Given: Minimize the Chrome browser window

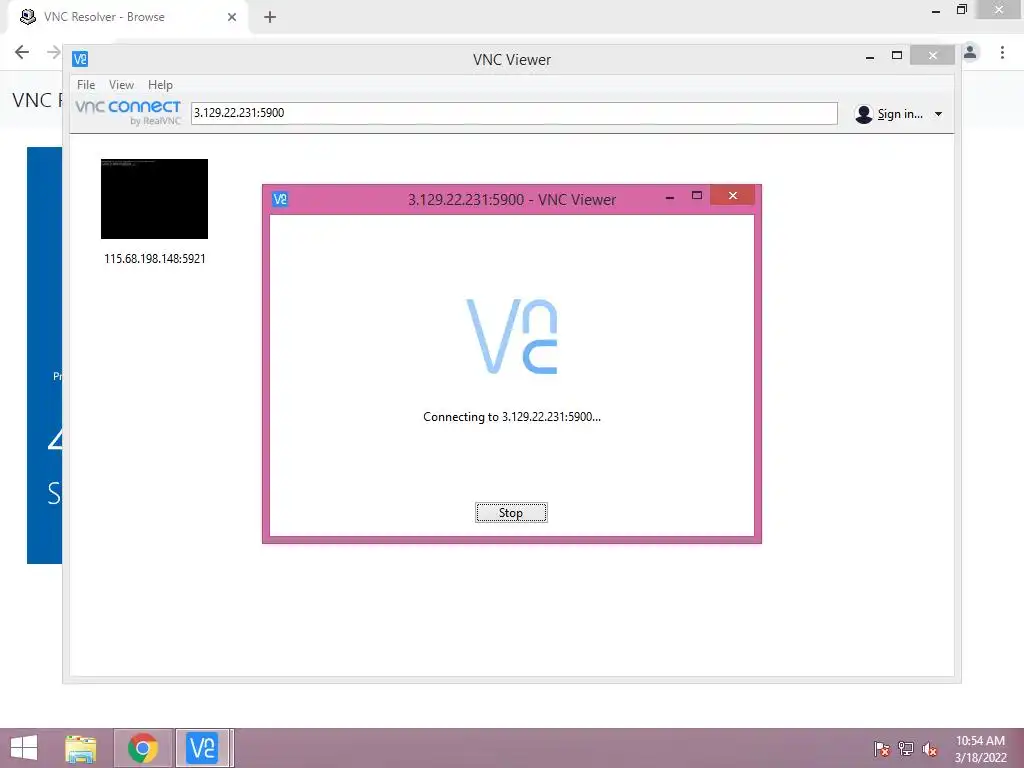Looking at the screenshot, I should pyautogui.click(x=936, y=11).
